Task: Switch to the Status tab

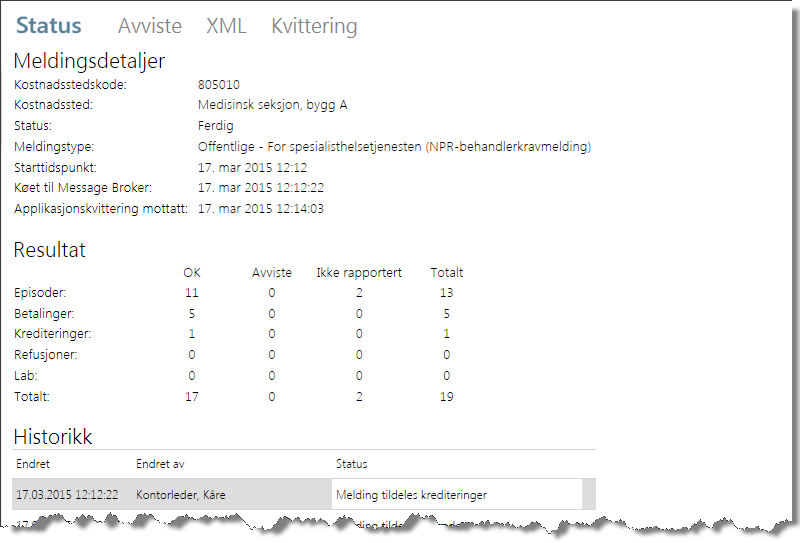Action: point(49,27)
